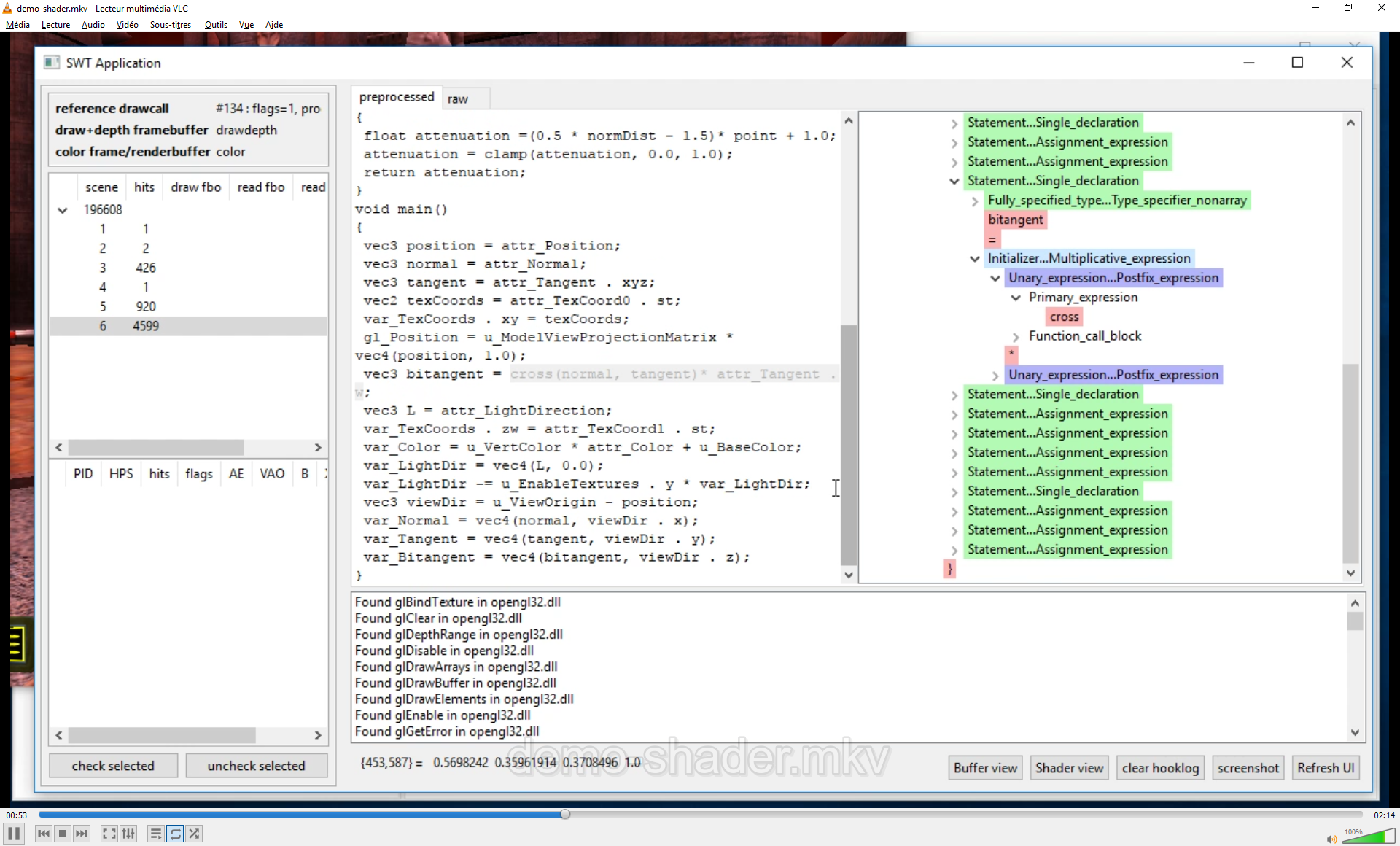Viewport: 1400px width, 846px height.
Task: Pause the video playback
Action: (x=14, y=834)
